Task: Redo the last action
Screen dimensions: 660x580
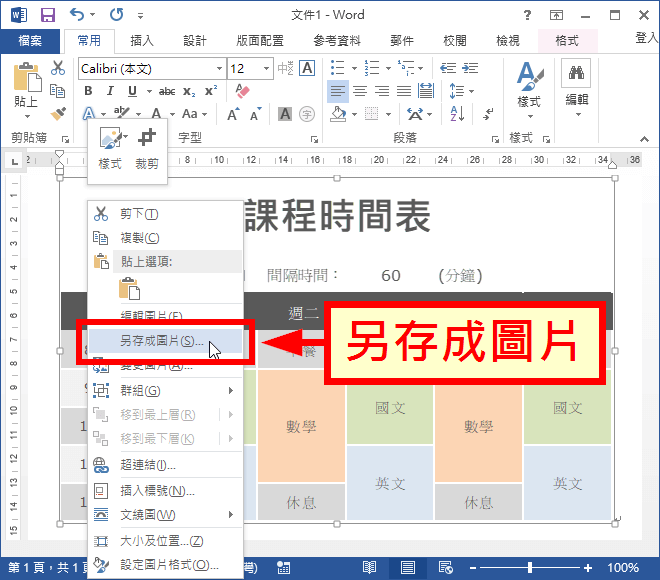Action: click(117, 15)
